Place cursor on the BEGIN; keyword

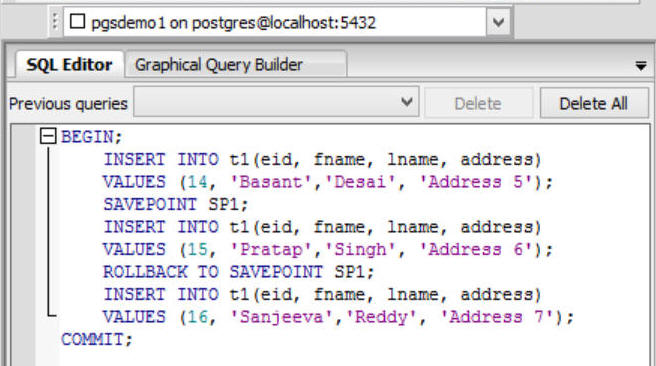(x=92, y=137)
